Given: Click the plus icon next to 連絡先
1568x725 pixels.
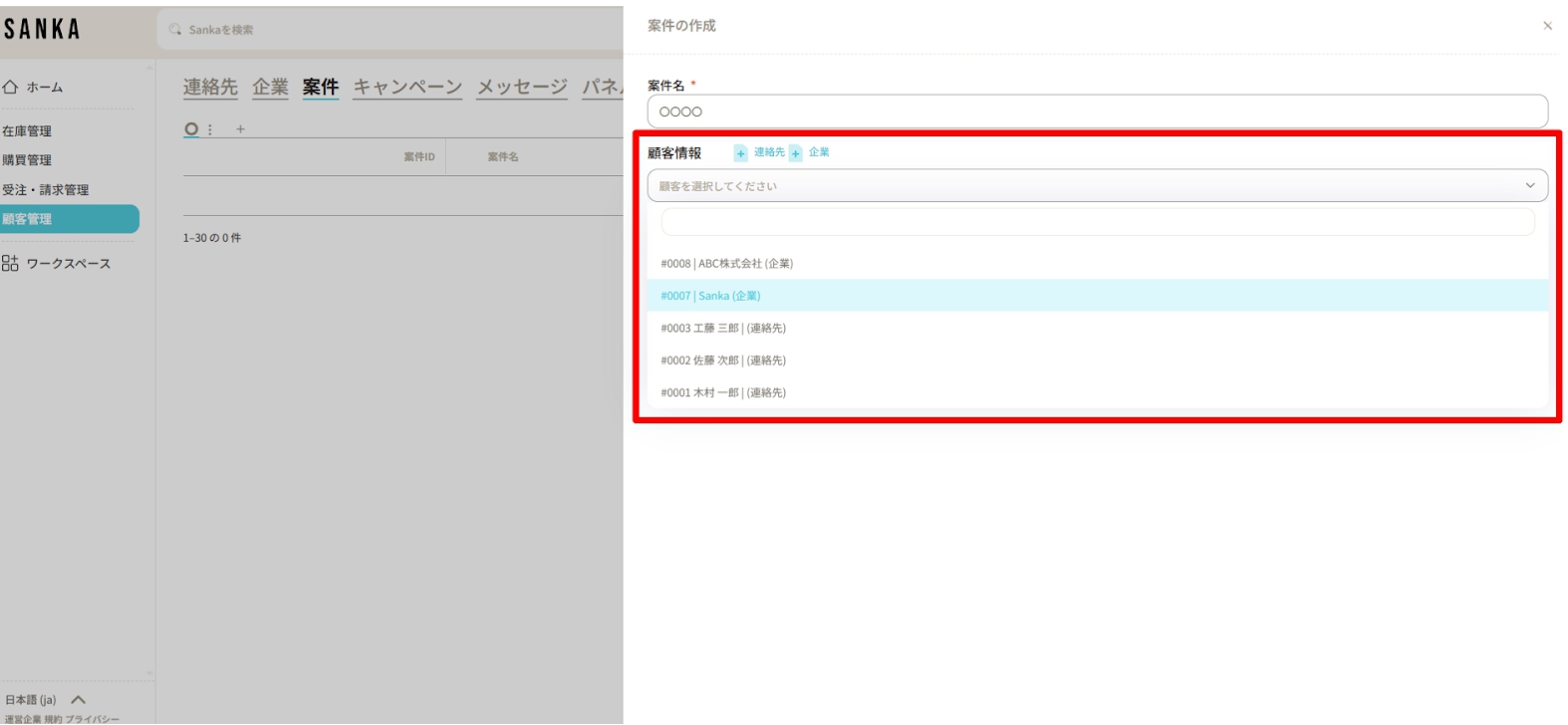Looking at the screenshot, I should point(740,153).
